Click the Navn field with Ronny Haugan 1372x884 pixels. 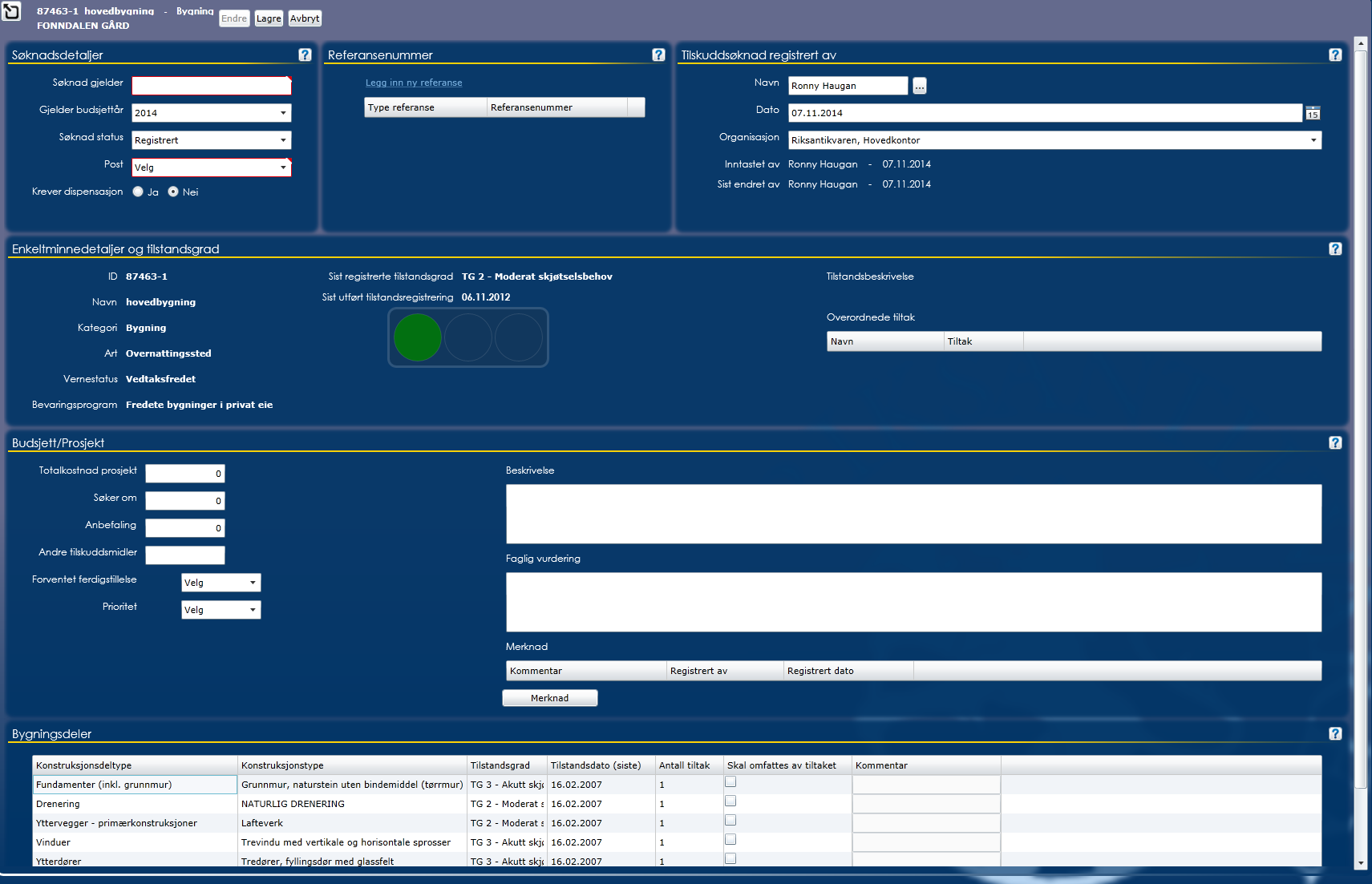point(848,86)
